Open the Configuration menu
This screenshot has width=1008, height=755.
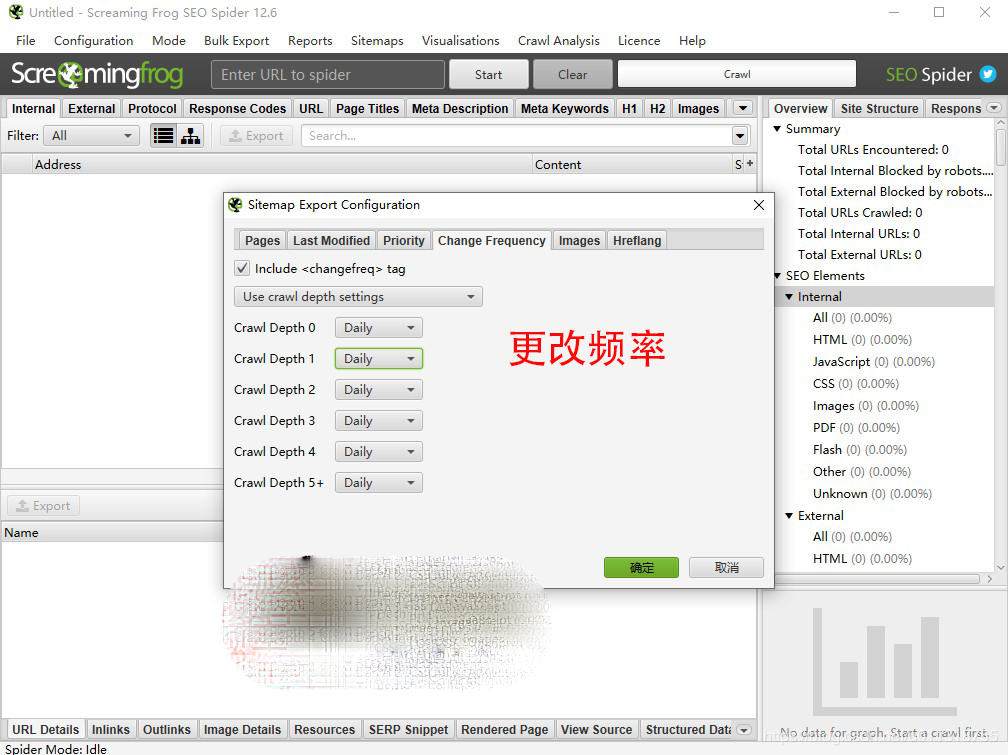tap(93, 41)
